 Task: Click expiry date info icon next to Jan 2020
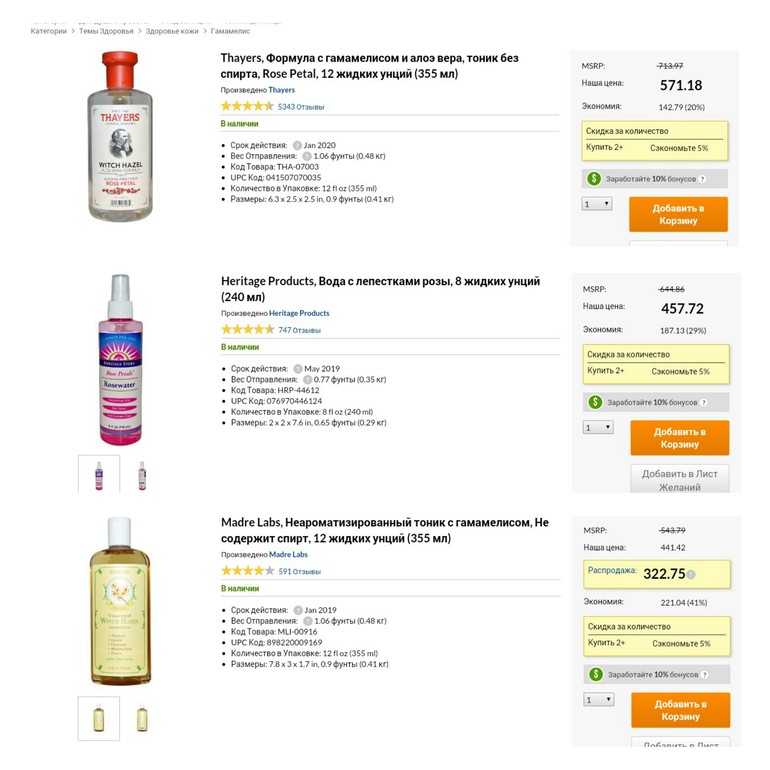[x=297, y=145]
